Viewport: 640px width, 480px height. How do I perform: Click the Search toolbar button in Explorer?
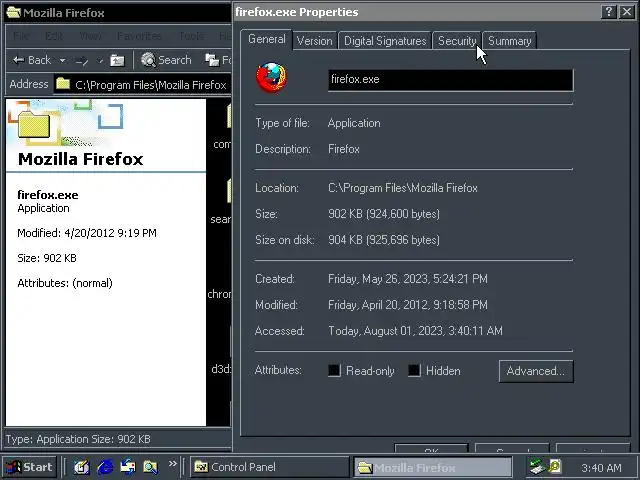pyautogui.click(x=166, y=60)
